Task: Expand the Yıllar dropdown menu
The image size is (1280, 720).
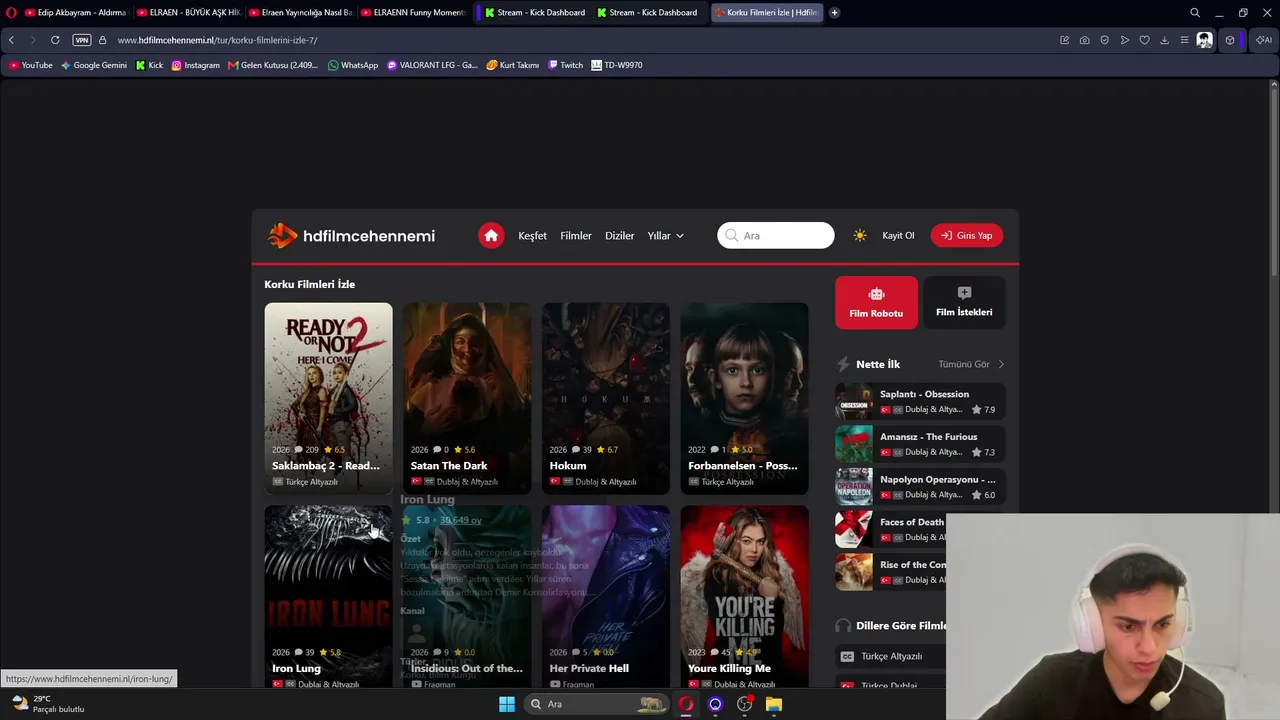Action: 665,236
